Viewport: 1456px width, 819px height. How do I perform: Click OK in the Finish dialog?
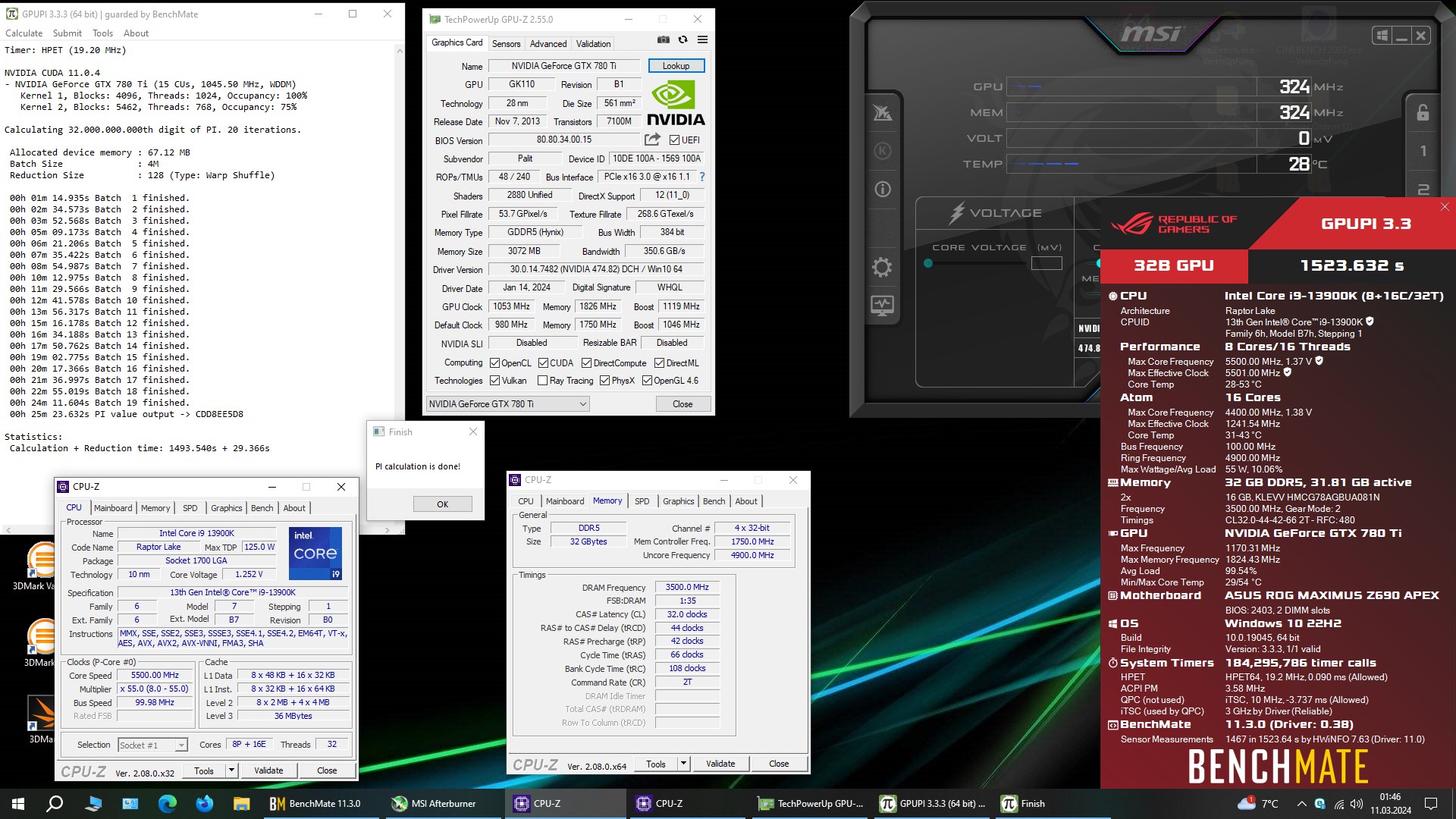[x=443, y=504]
